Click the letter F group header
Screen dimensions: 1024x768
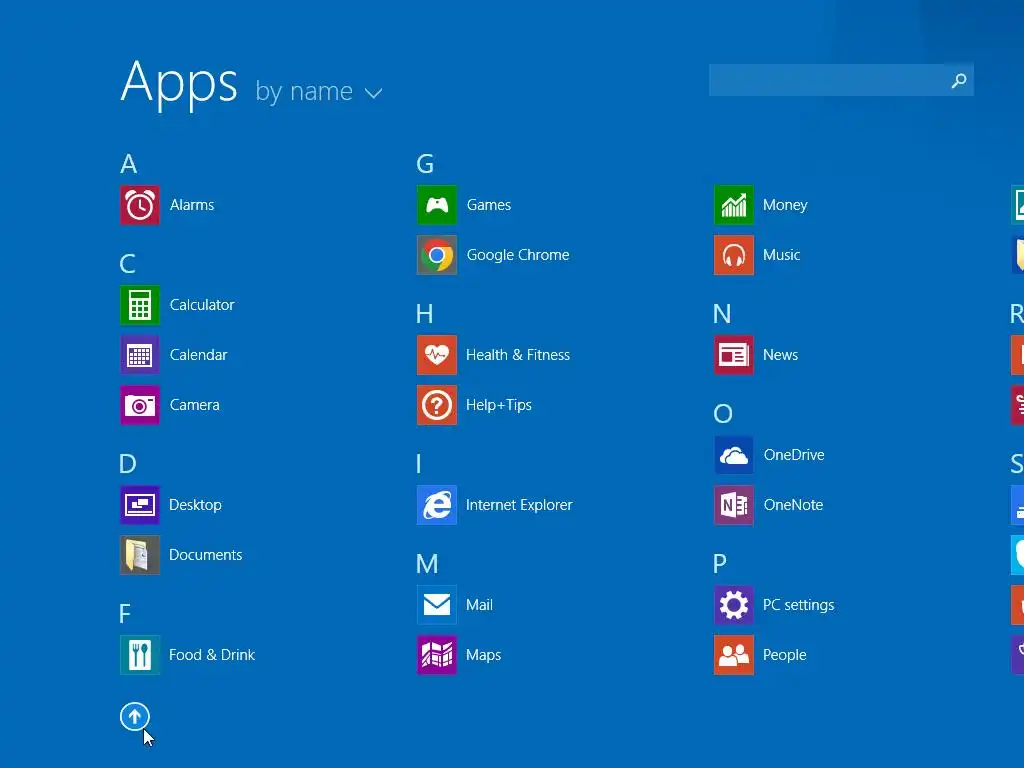(125, 614)
